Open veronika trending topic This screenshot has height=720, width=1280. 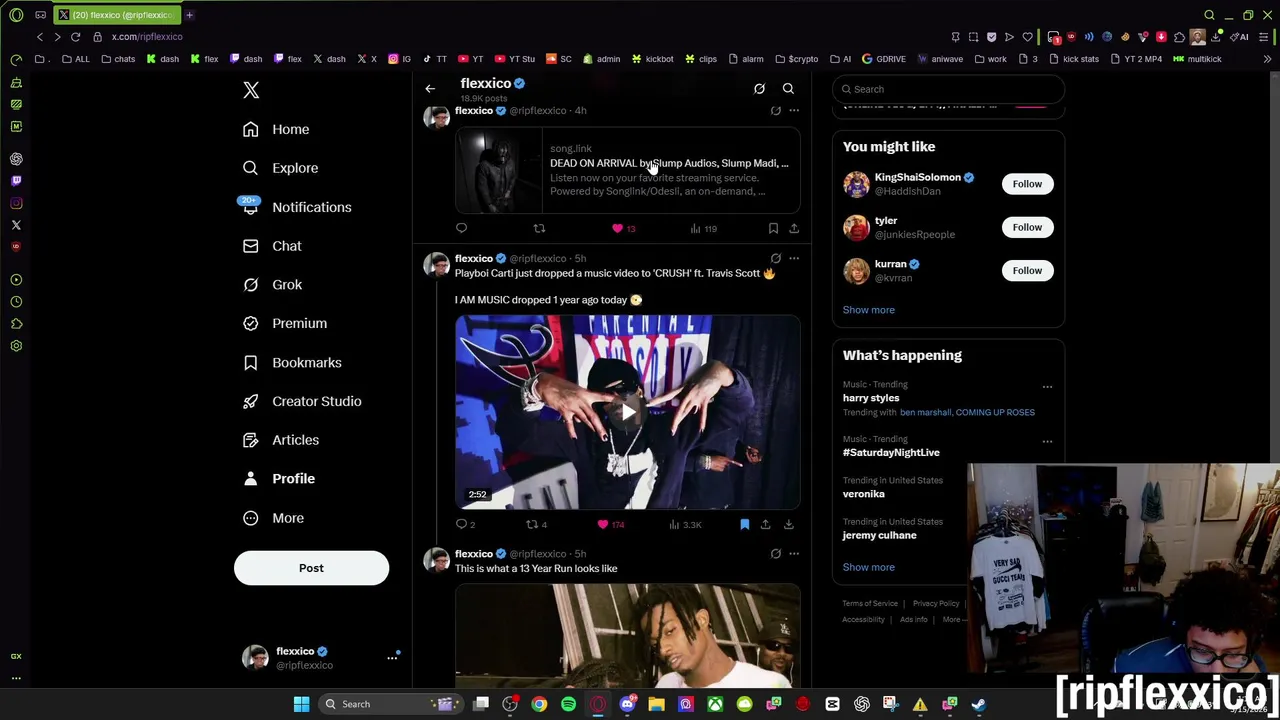[863, 494]
